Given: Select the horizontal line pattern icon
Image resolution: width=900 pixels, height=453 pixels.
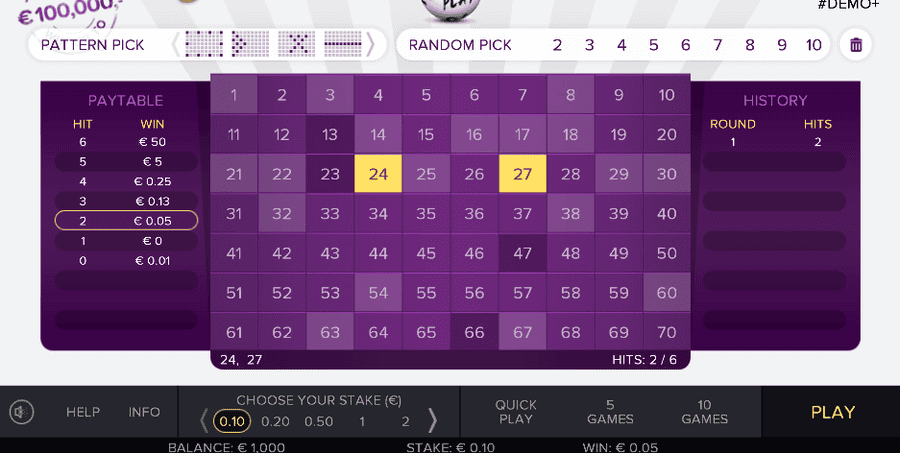Looking at the screenshot, I should [343, 44].
